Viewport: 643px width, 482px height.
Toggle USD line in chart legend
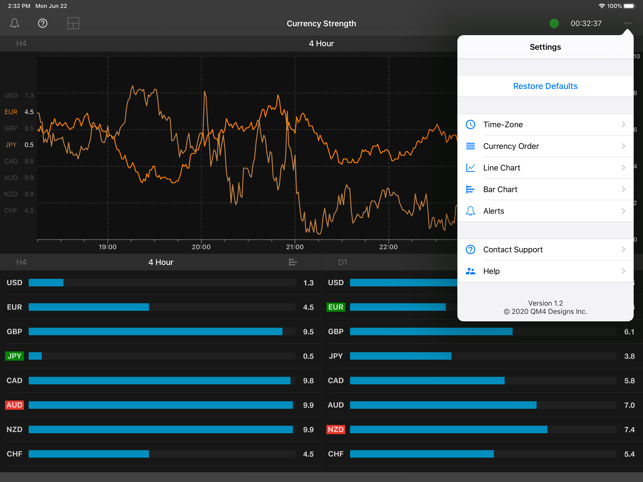[11, 96]
